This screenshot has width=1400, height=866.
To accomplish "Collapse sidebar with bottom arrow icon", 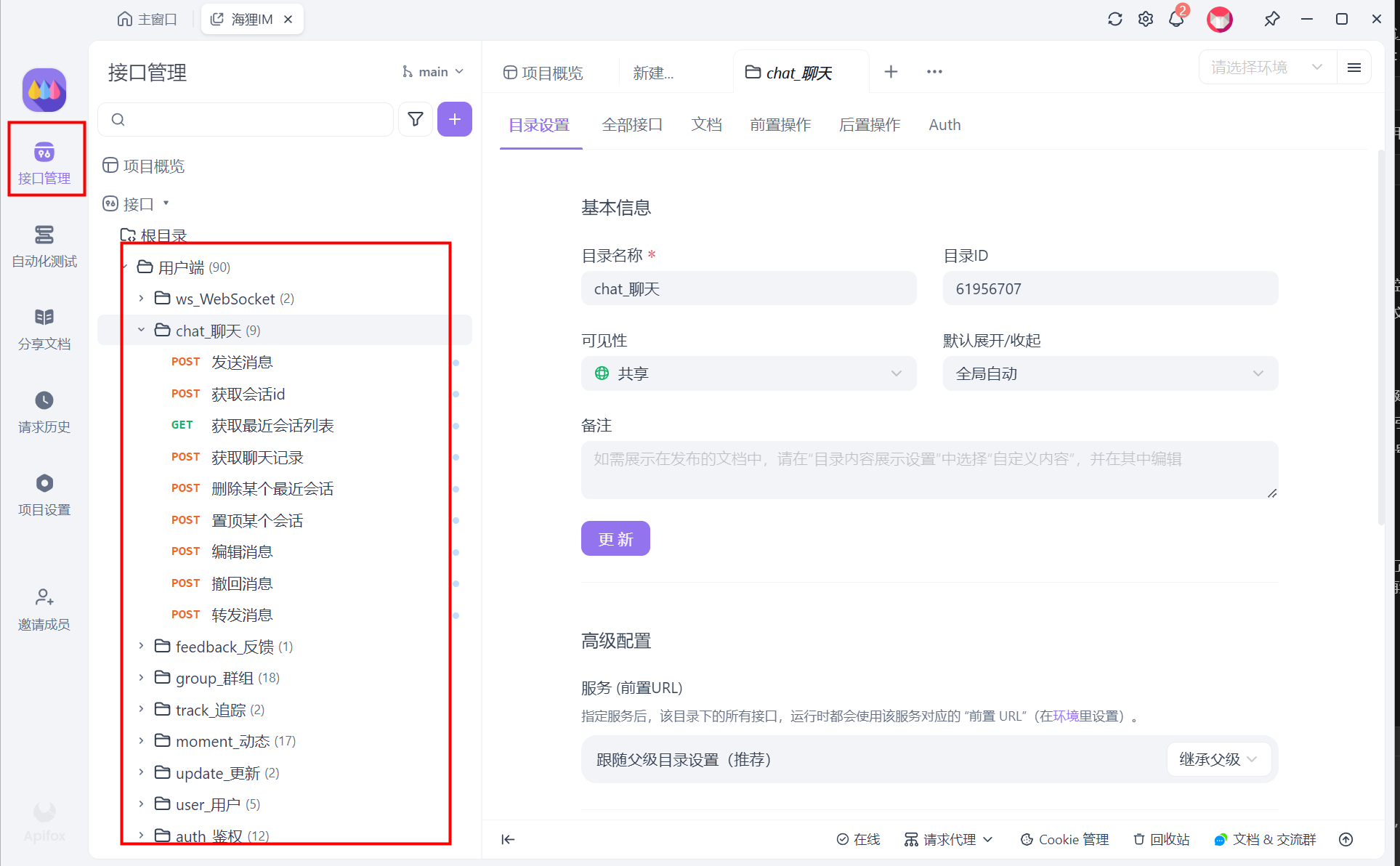I will pos(508,840).
